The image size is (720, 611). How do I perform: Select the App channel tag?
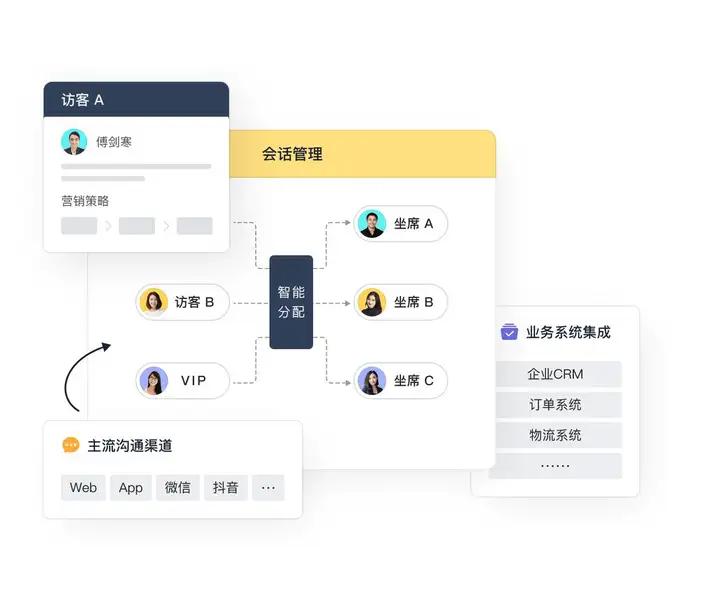(131, 488)
